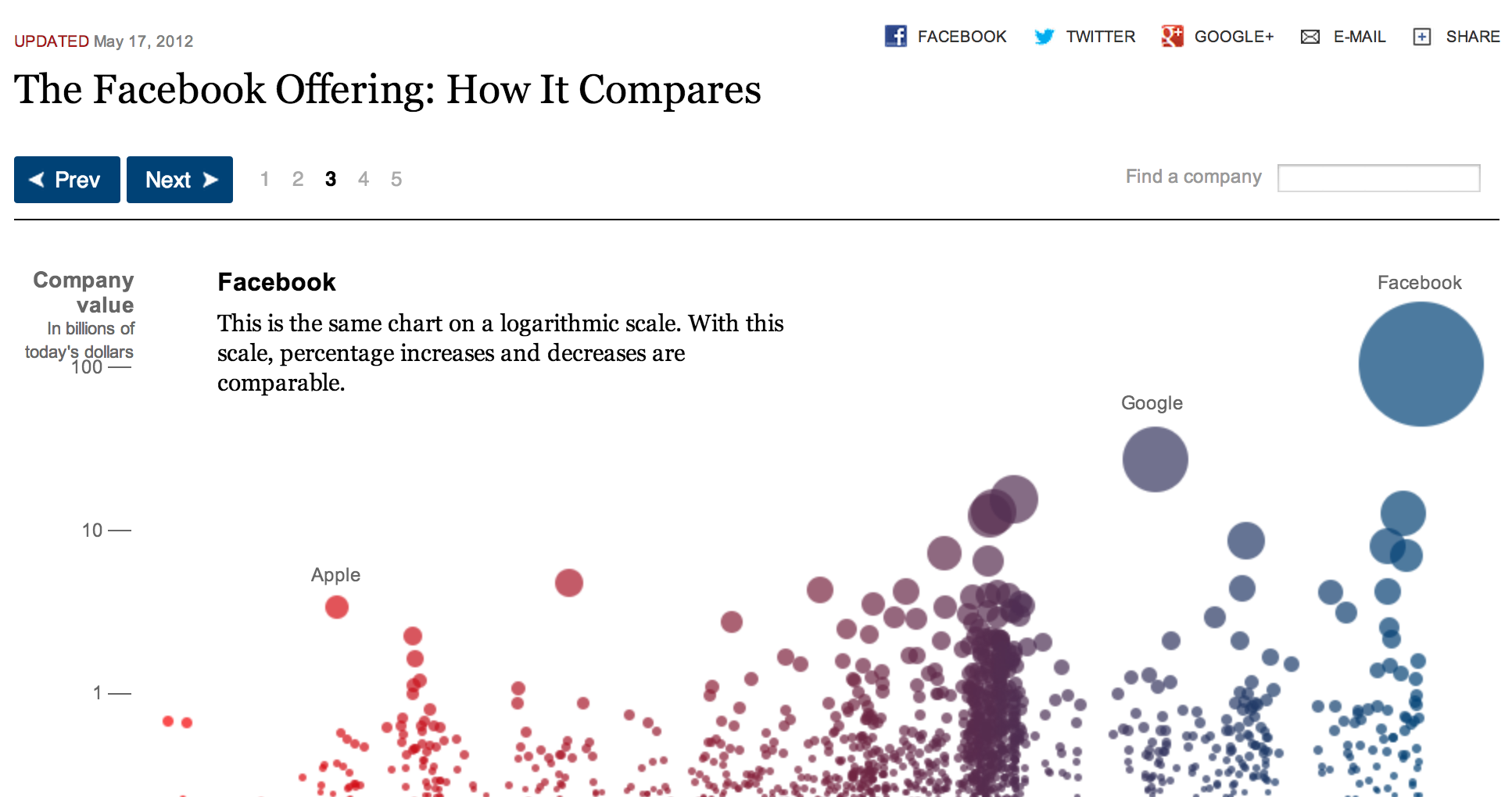Click the Twitter bird icon
Viewport: 1512px width, 797px height.
[1044, 37]
